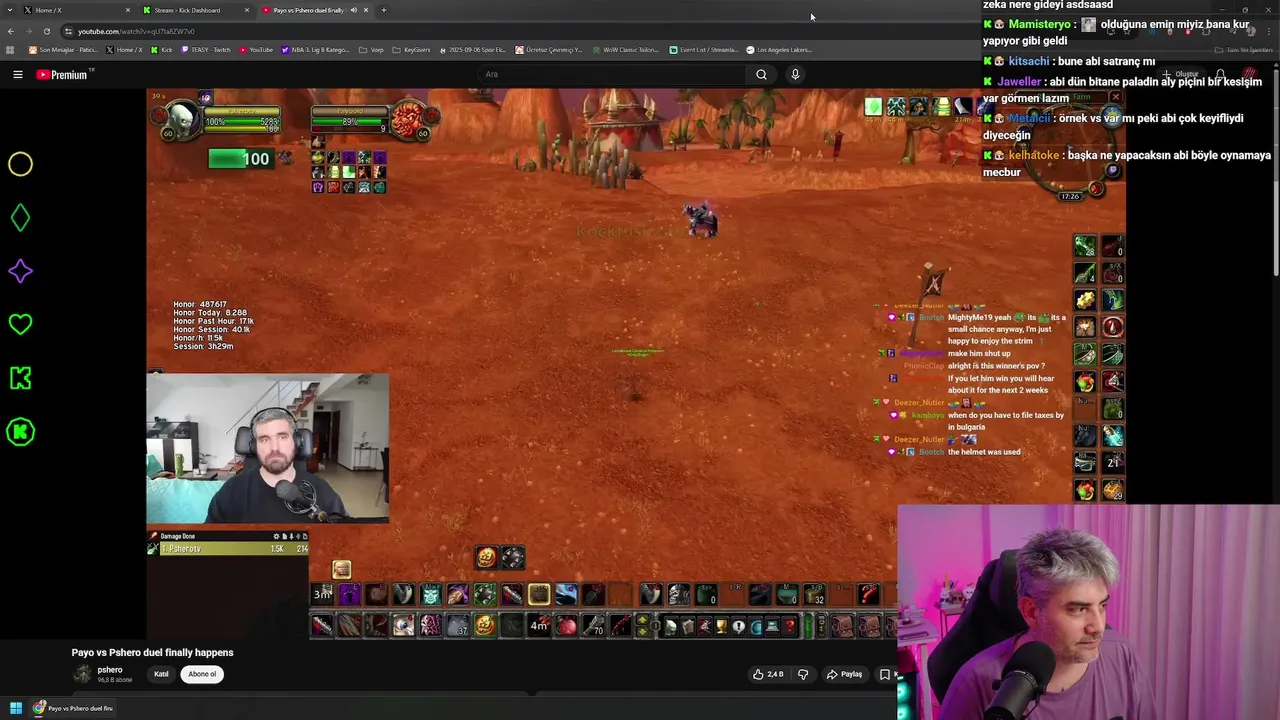1280x720 pixels.
Task: Open the WoW Classic Tailori... bookmark
Action: tap(625, 50)
